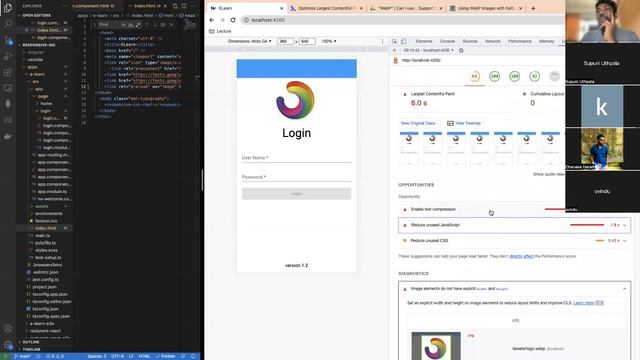
Task: Open the Dimensions Moto G4 dropdown
Action: (249, 41)
